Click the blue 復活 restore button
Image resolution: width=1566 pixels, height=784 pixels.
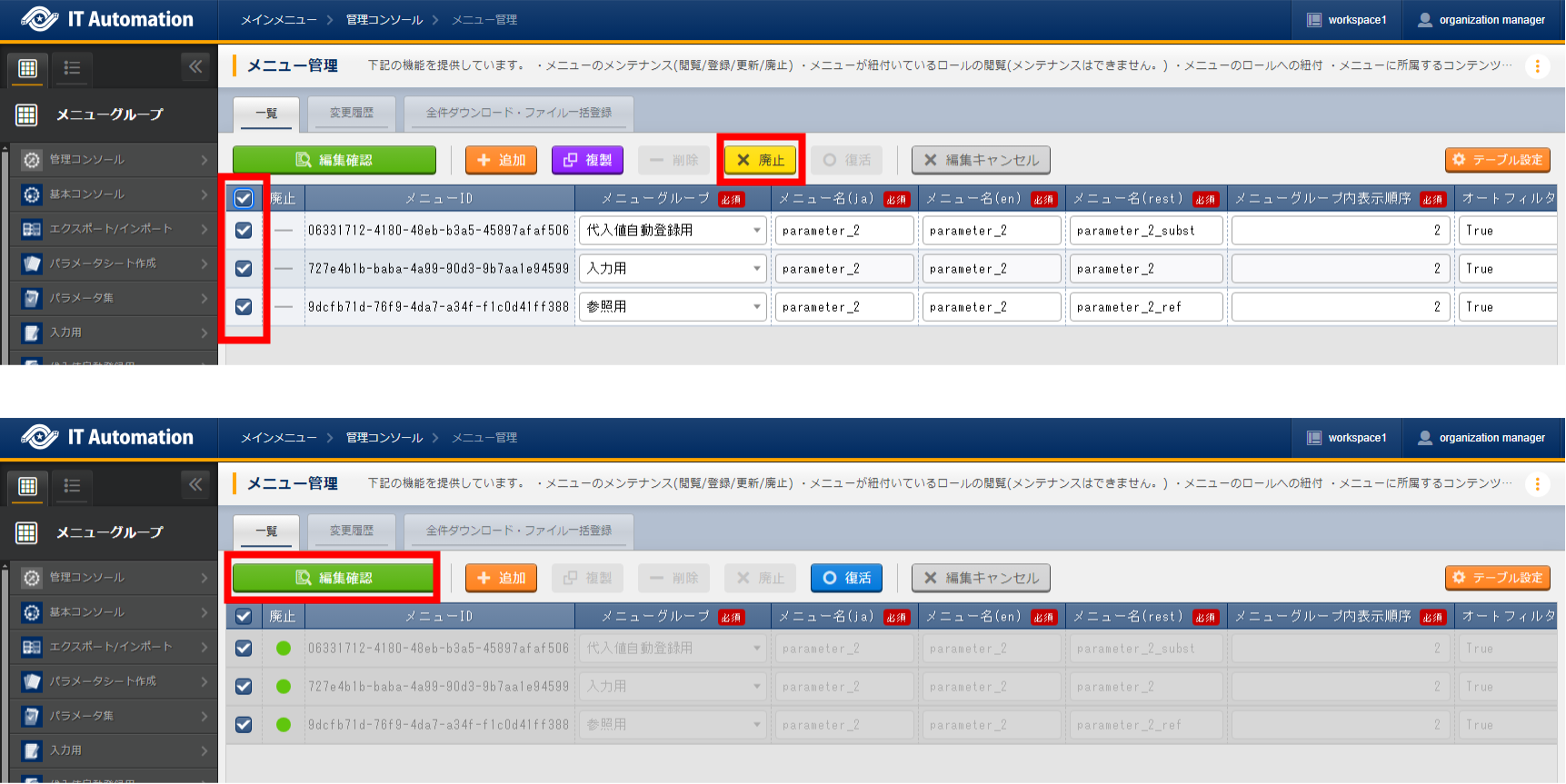point(846,578)
